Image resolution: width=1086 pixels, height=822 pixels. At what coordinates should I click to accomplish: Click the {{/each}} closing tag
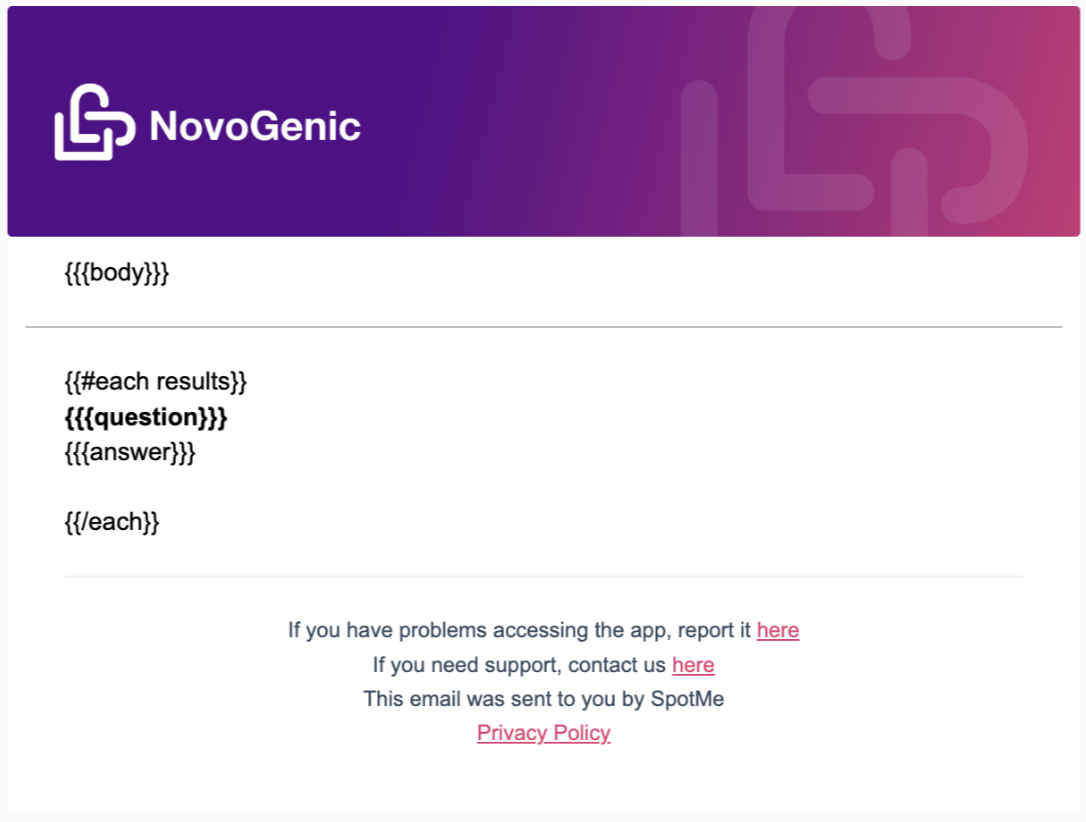tap(112, 521)
